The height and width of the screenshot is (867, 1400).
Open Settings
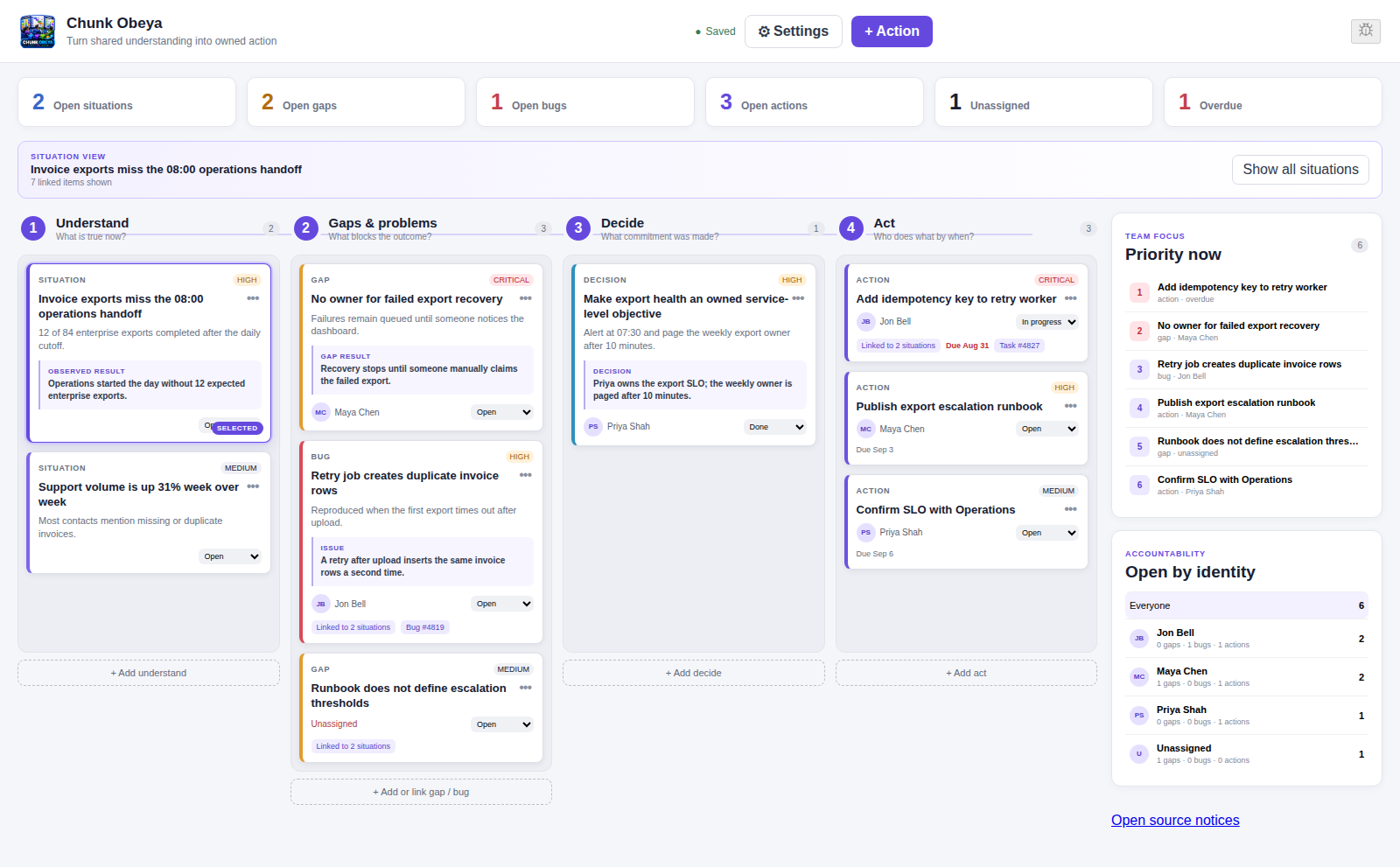click(x=794, y=31)
